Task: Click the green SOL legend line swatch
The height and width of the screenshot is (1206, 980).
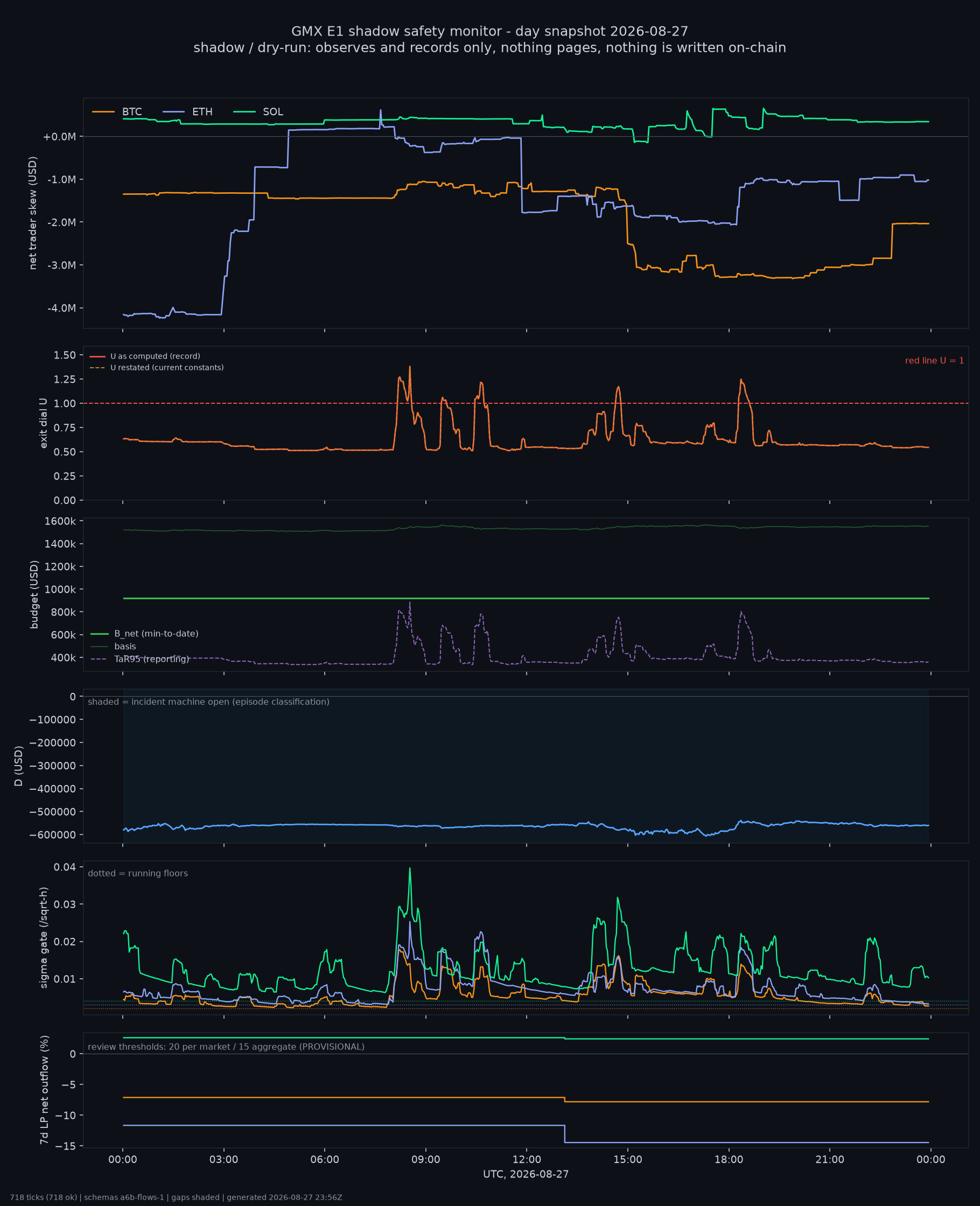Action: point(244,112)
